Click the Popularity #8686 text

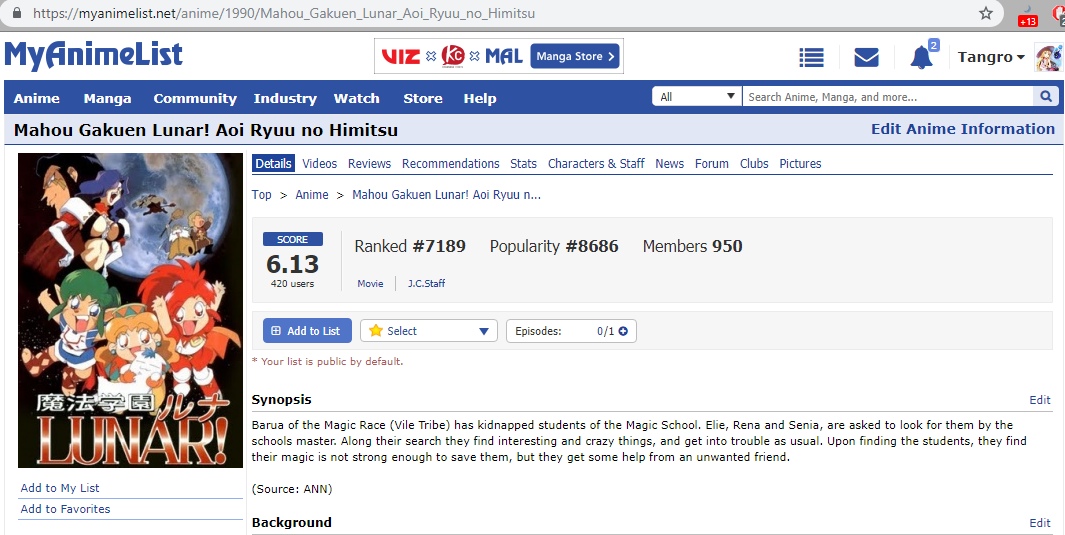[x=554, y=246]
